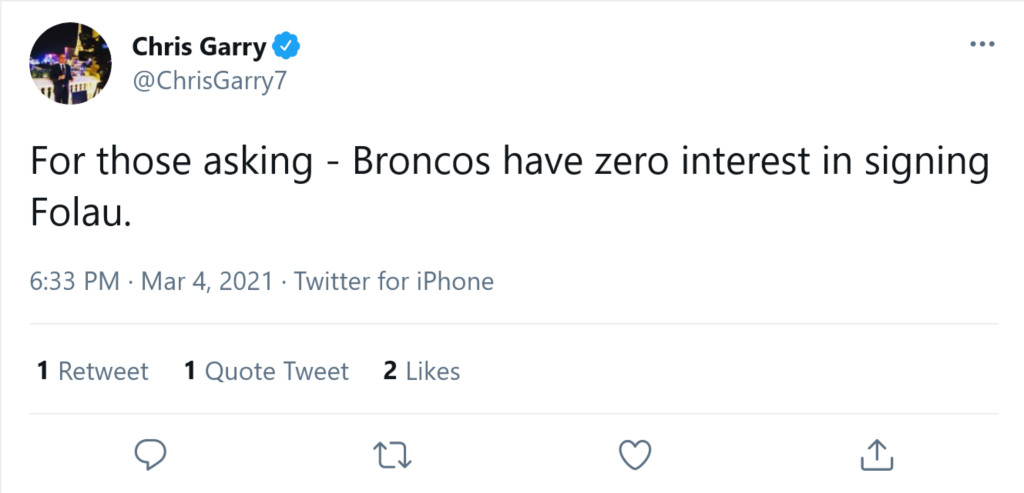Open the three-dot more options menu
This screenshot has height=493, width=1024.
tap(982, 44)
